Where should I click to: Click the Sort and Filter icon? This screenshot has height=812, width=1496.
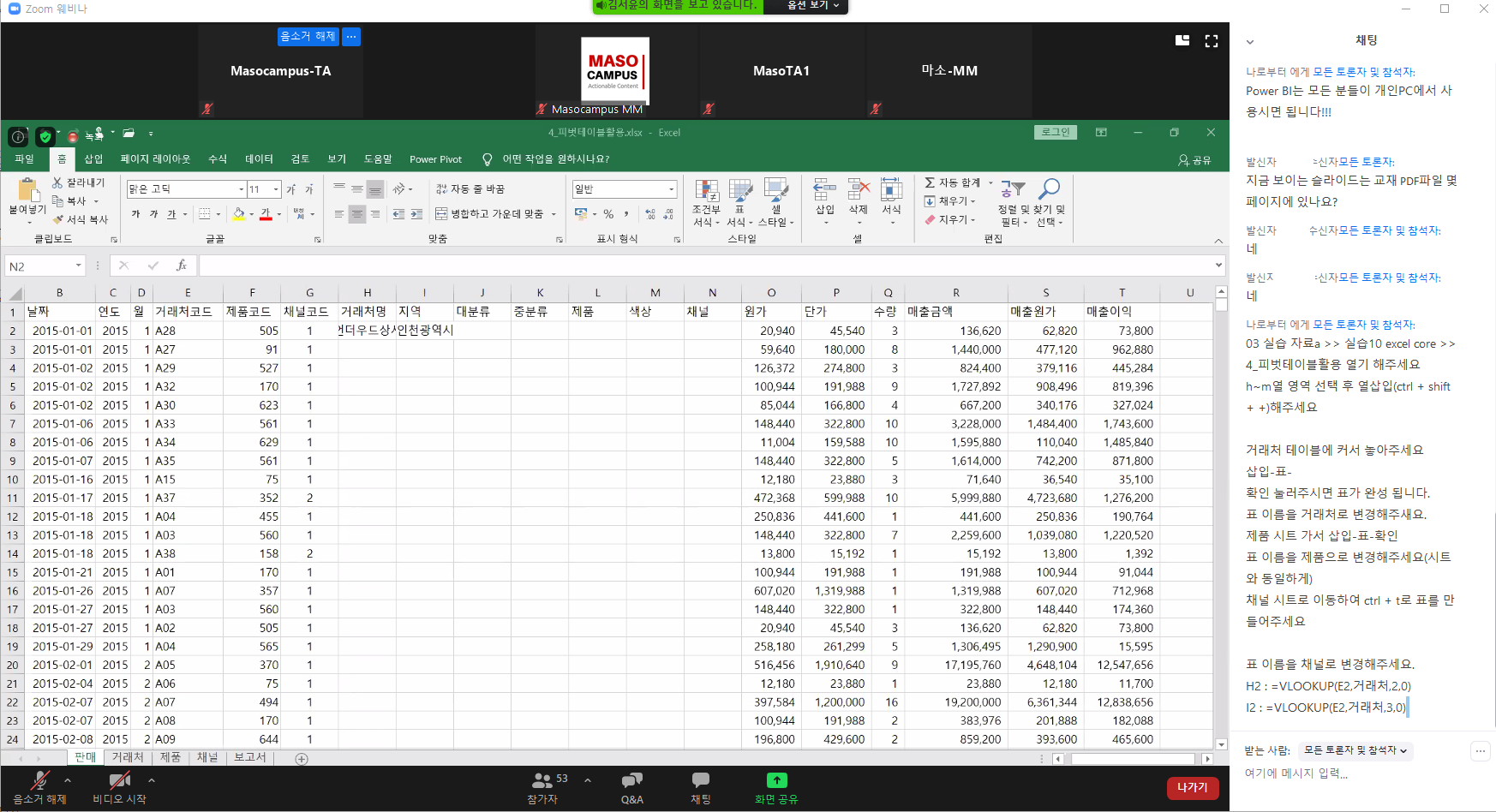(1013, 189)
